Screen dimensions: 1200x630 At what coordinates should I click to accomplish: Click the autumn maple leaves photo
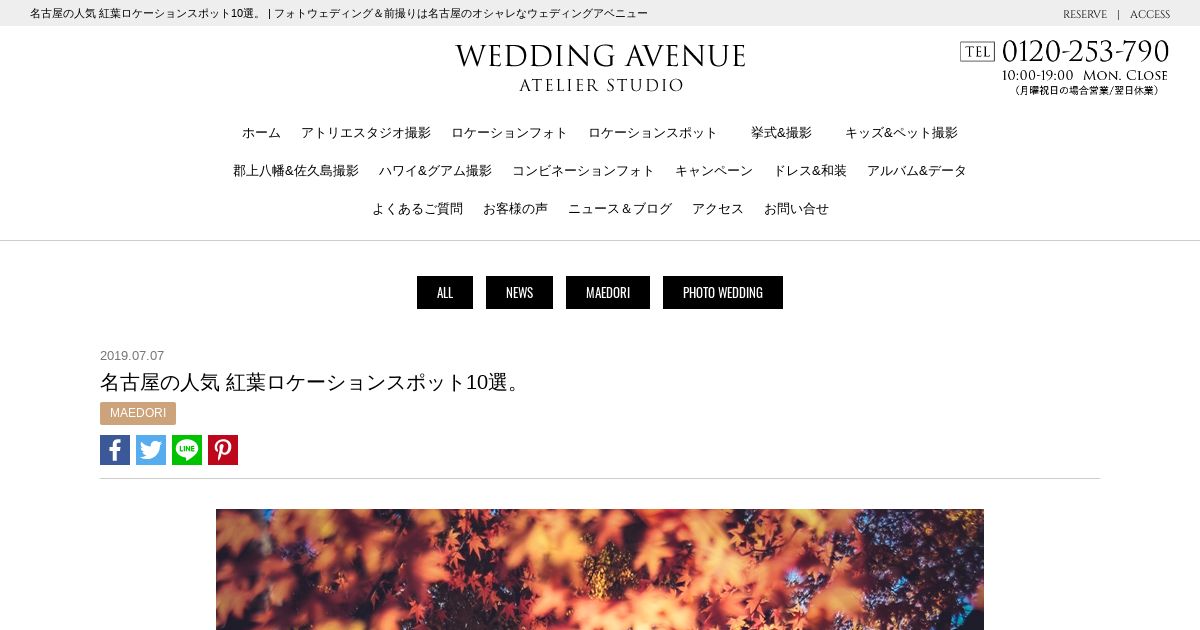tap(600, 569)
